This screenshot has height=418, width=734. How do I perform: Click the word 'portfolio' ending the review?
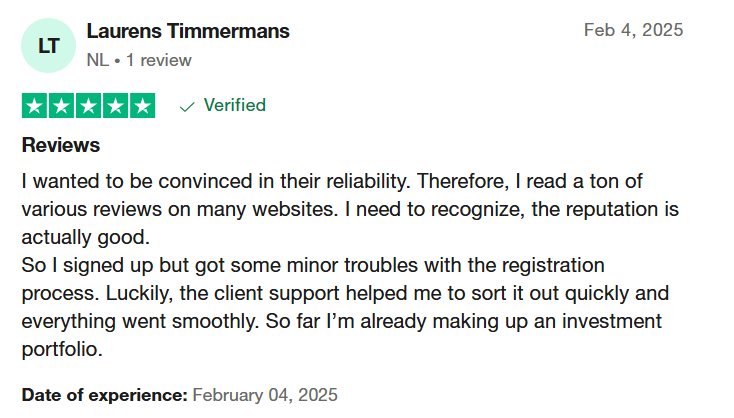62,349
